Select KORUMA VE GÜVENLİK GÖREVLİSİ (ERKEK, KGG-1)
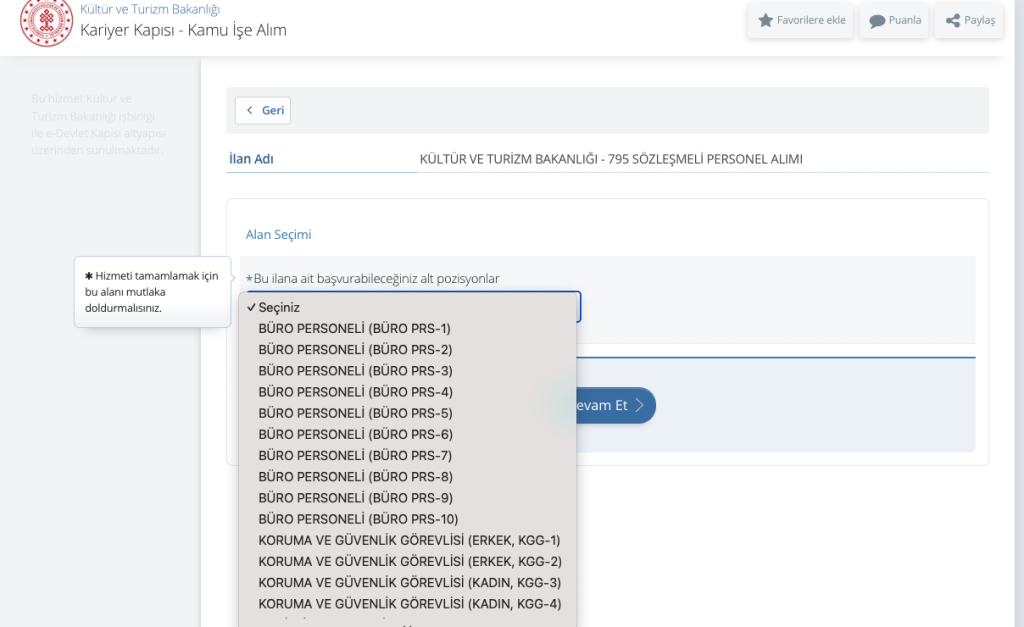1024x627 pixels. pyautogui.click(x=409, y=540)
